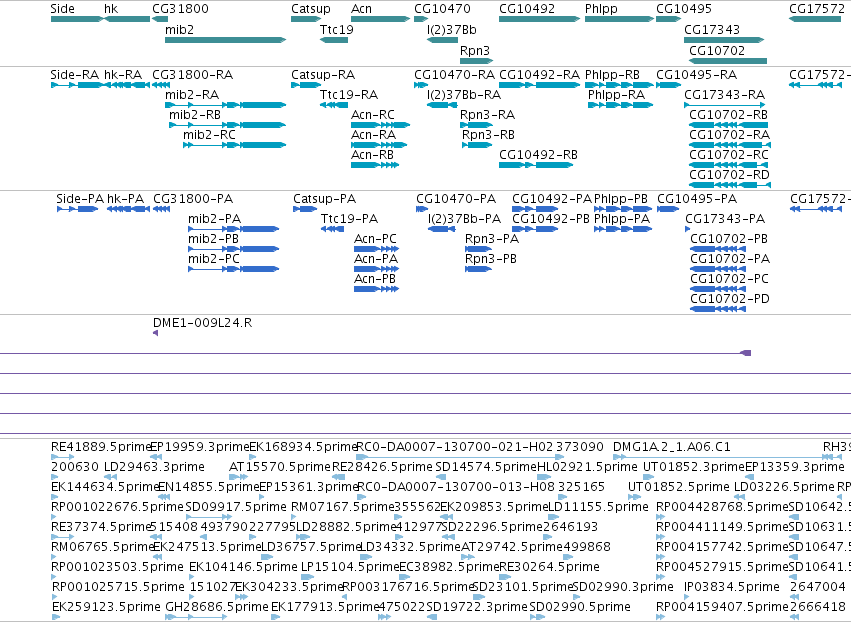Open the RC0-DA0007-130700-021-H02 EST
Image resolution: width=851 pixels, height=622 pixels.
pyautogui.click(x=460, y=457)
